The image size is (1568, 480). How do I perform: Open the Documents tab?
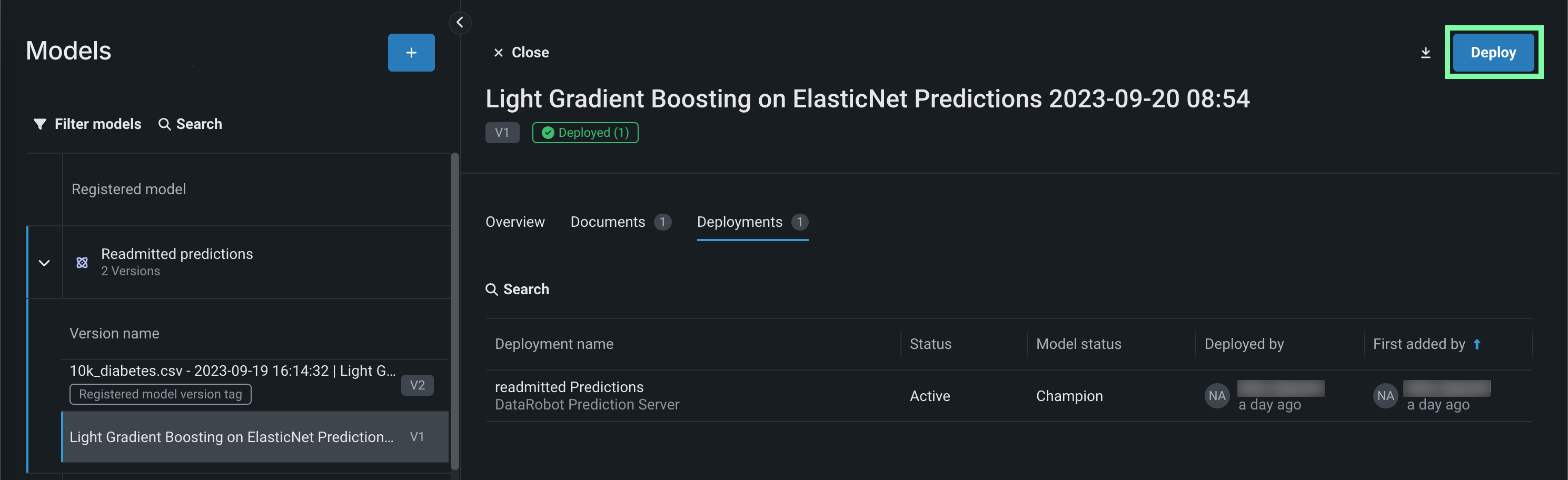pos(608,222)
